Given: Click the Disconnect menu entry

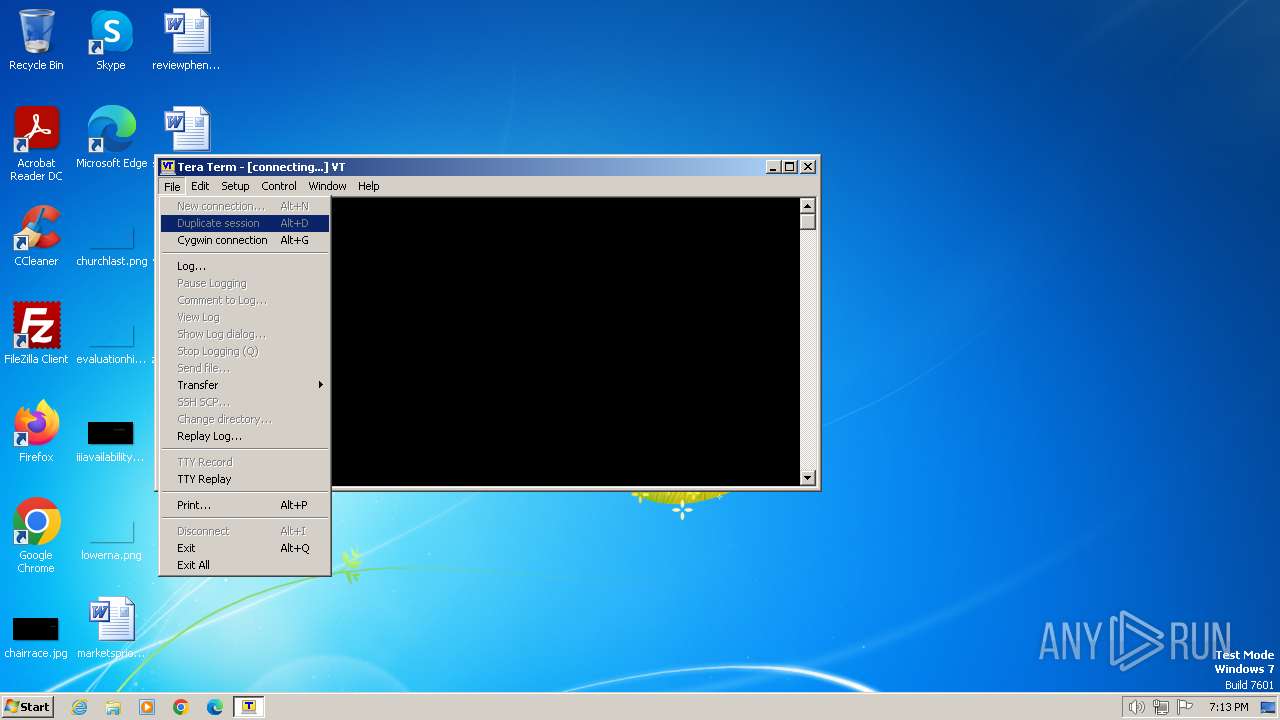Looking at the screenshot, I should pos(245,531).
